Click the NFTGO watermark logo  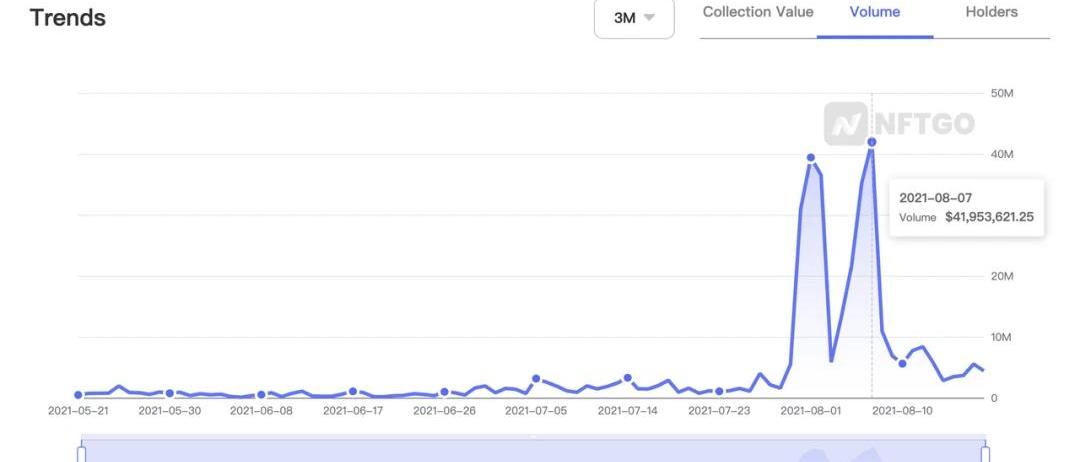[x=899, y=124]
